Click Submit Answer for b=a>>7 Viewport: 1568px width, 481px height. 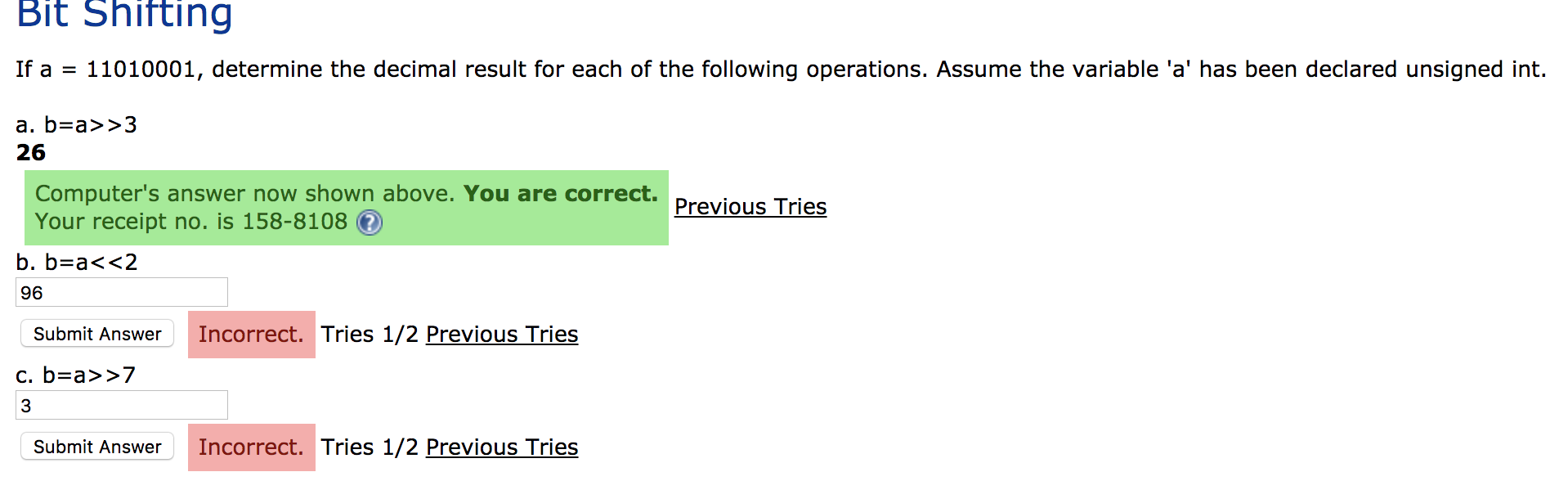(x=96, y=446)
